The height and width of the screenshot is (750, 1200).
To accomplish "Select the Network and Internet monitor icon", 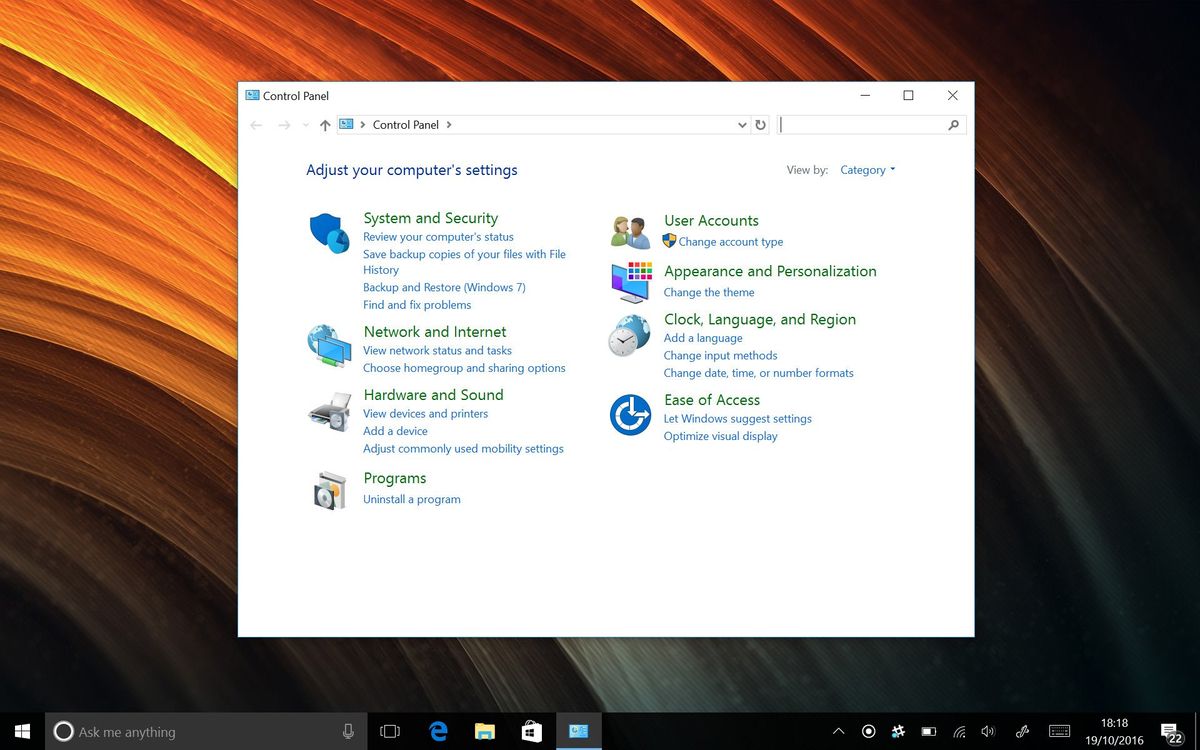I will tap(330, 345).
